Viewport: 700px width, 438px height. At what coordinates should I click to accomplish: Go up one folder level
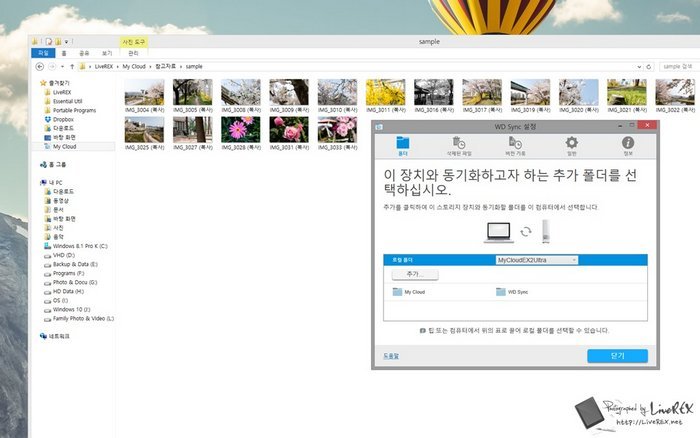tap(72, 67)
